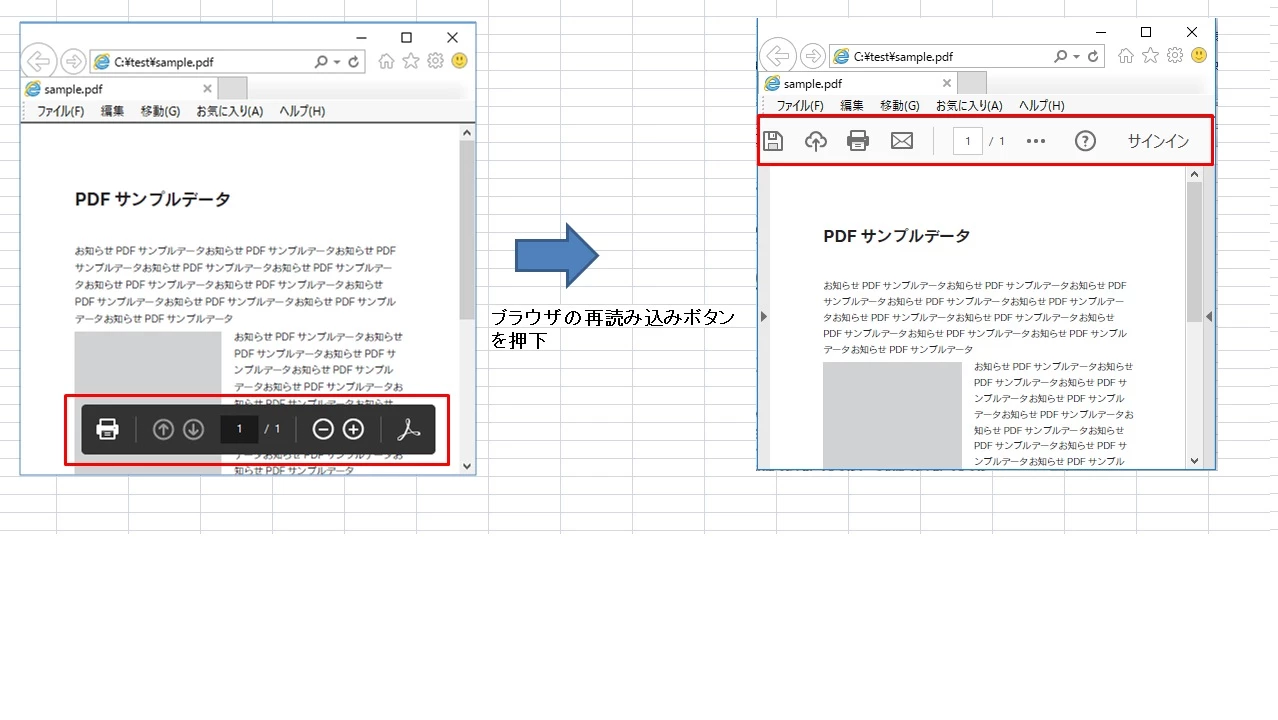Image resolution: width=1278 pixels, height=720 pixels.
Task: Click the print icon in right window toolbar
Action: pyautogui.click(x=858, y=141)
